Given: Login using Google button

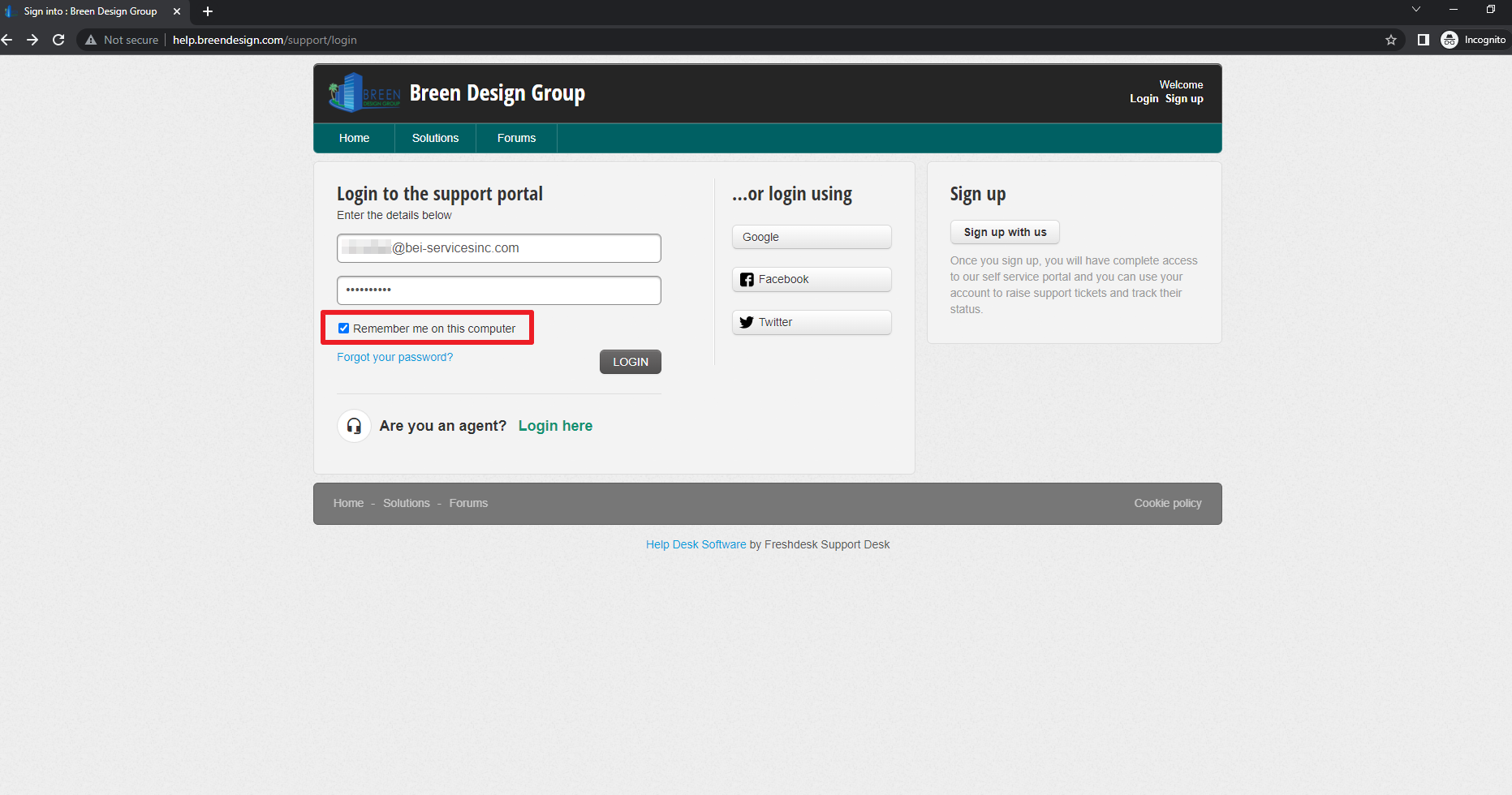Looking at the screenshot, I should point(812,237).
